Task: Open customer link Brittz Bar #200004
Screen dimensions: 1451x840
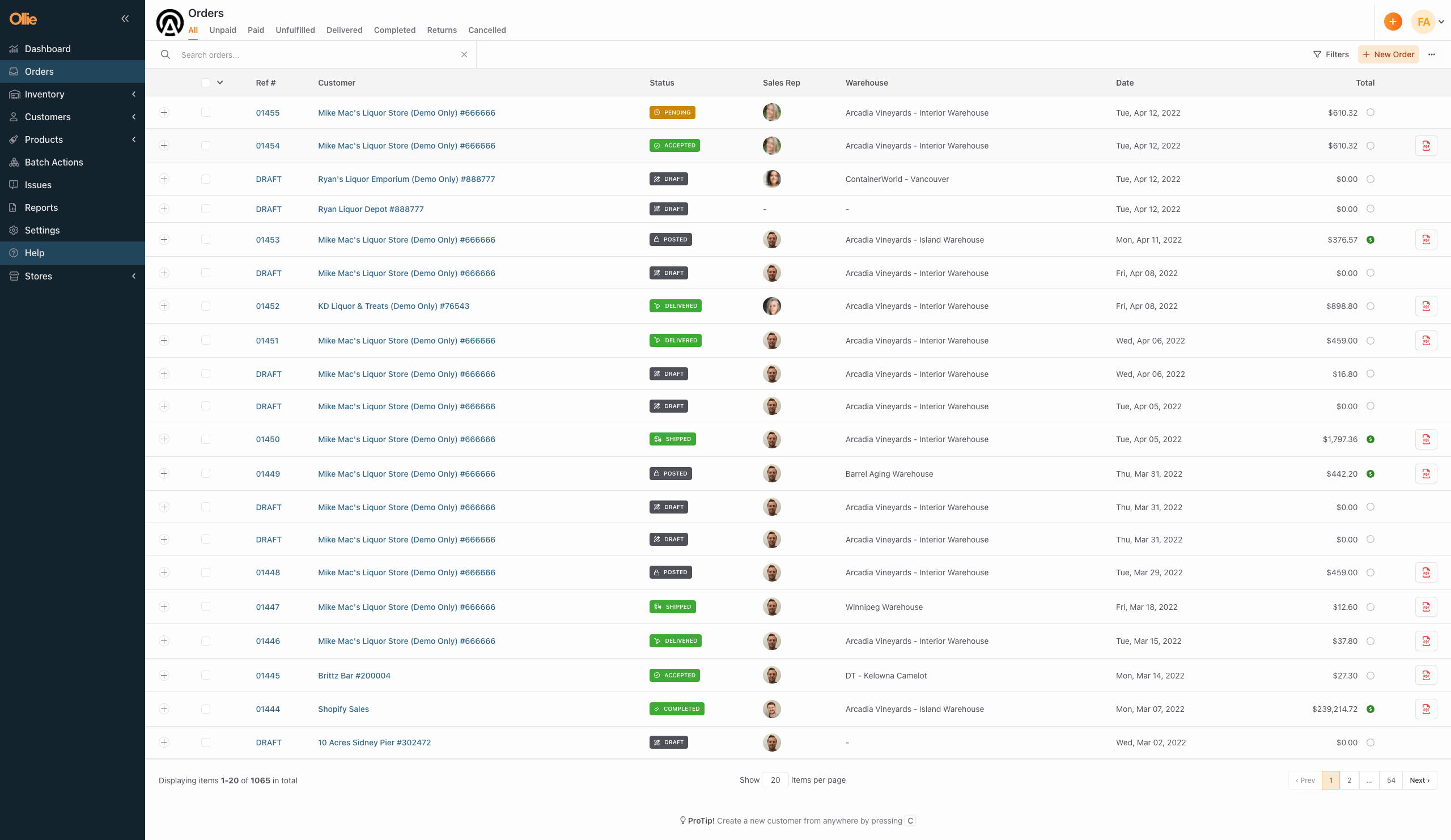Action: pyautogui.click(x=354, y=676)
